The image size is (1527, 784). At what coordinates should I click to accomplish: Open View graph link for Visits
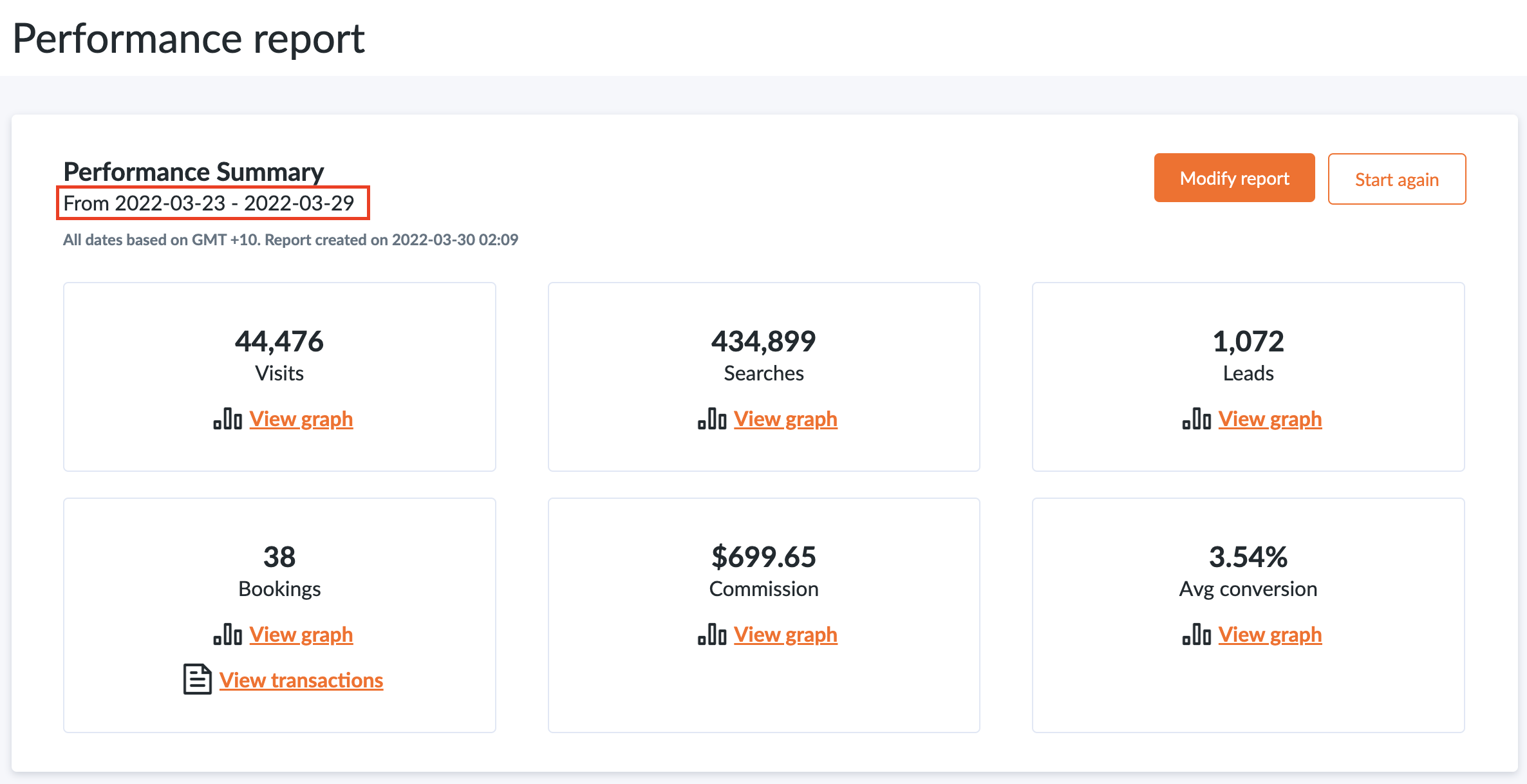click(x=301, y=419)
